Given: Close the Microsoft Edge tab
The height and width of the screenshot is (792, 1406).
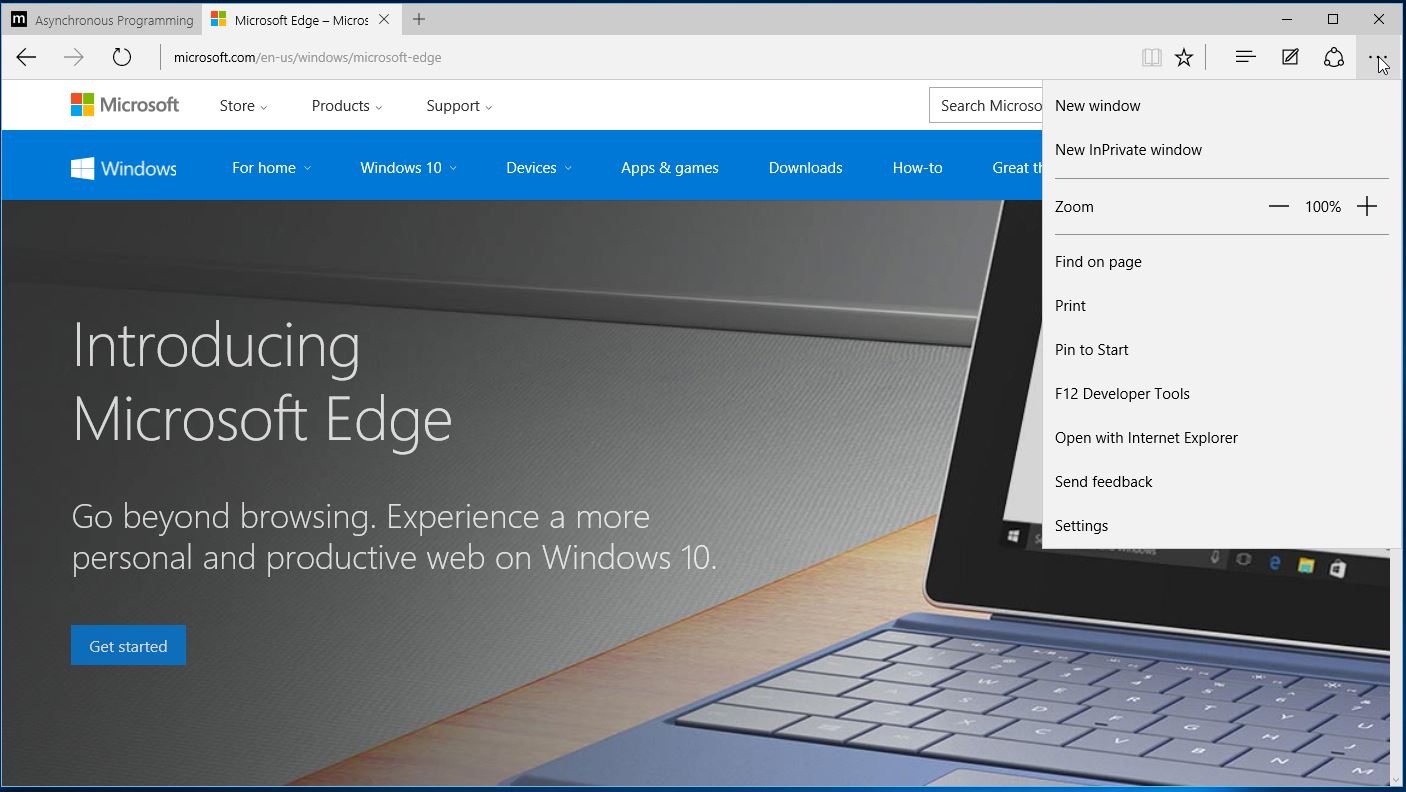Looking at the screenshot, I should pyautogui.click(x=384, y=20).
